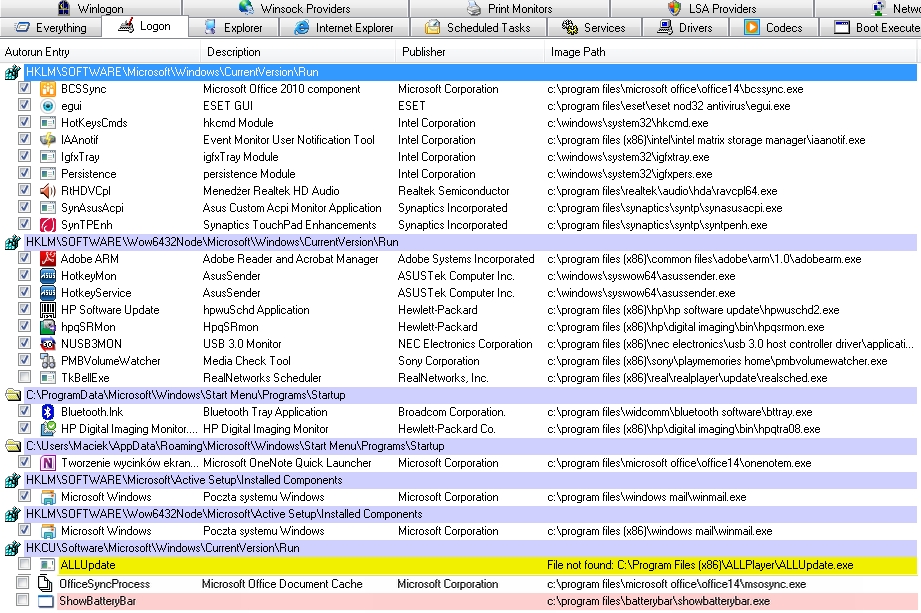This screenshot has height=613, width=921.
Task: Click the HotKeysCmds entry icon
Action: pos(48,123)
